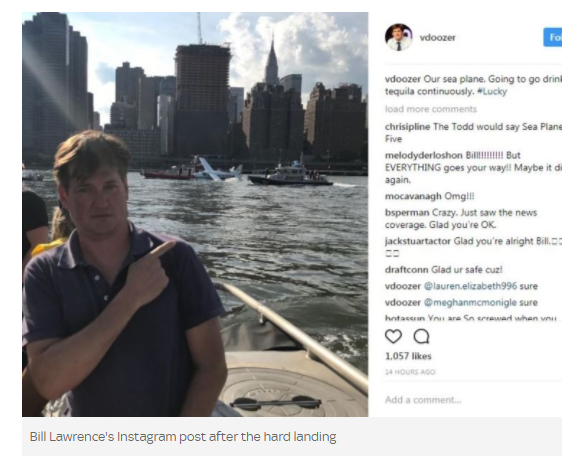Image resolution: width=583 pixels, height=475 pixels.
Task: Click the comment speech bubble icon
Action: click(421, 336)
